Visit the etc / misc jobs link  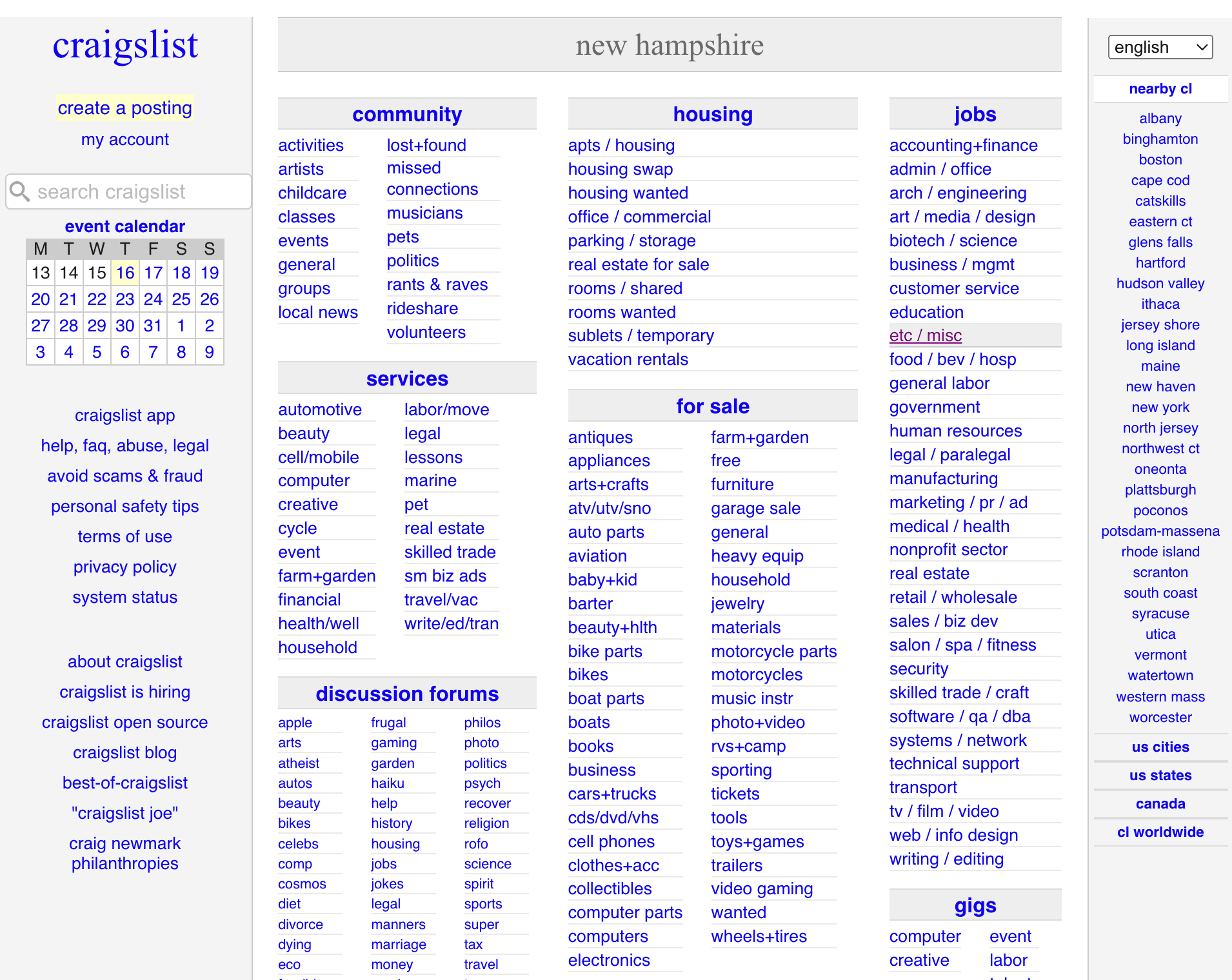point(926,335)
